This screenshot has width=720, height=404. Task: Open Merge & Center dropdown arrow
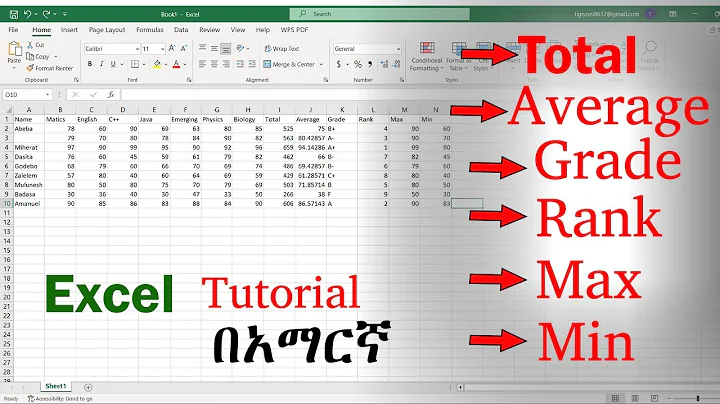(x=321, y=64)
